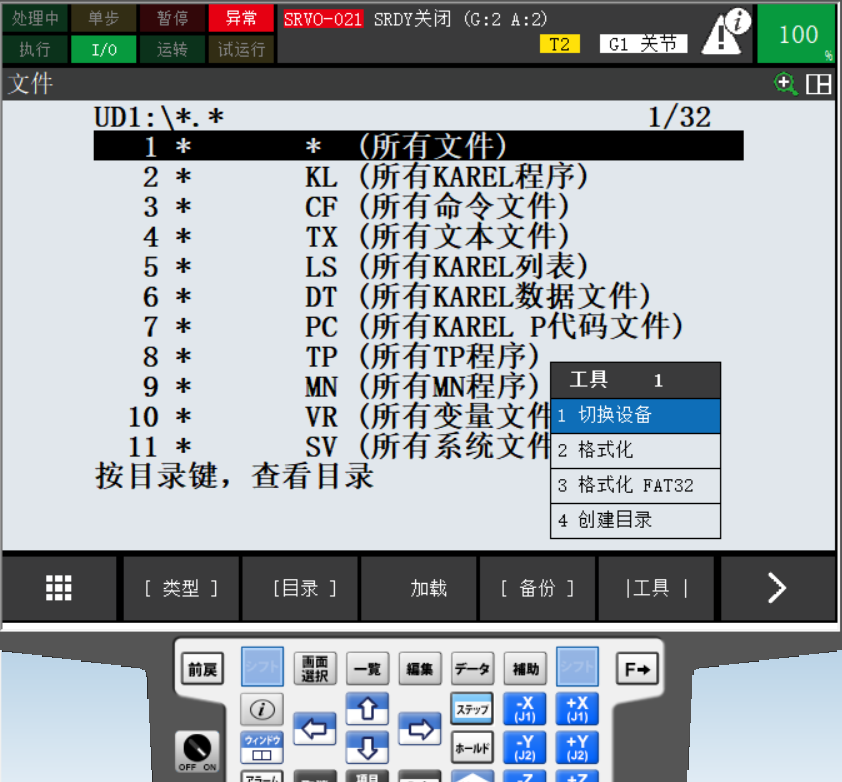The height and width of the screenshot is (782, 842).
Task: Turn the OFF/ON teach pendant switch
Action: (196, 750)
